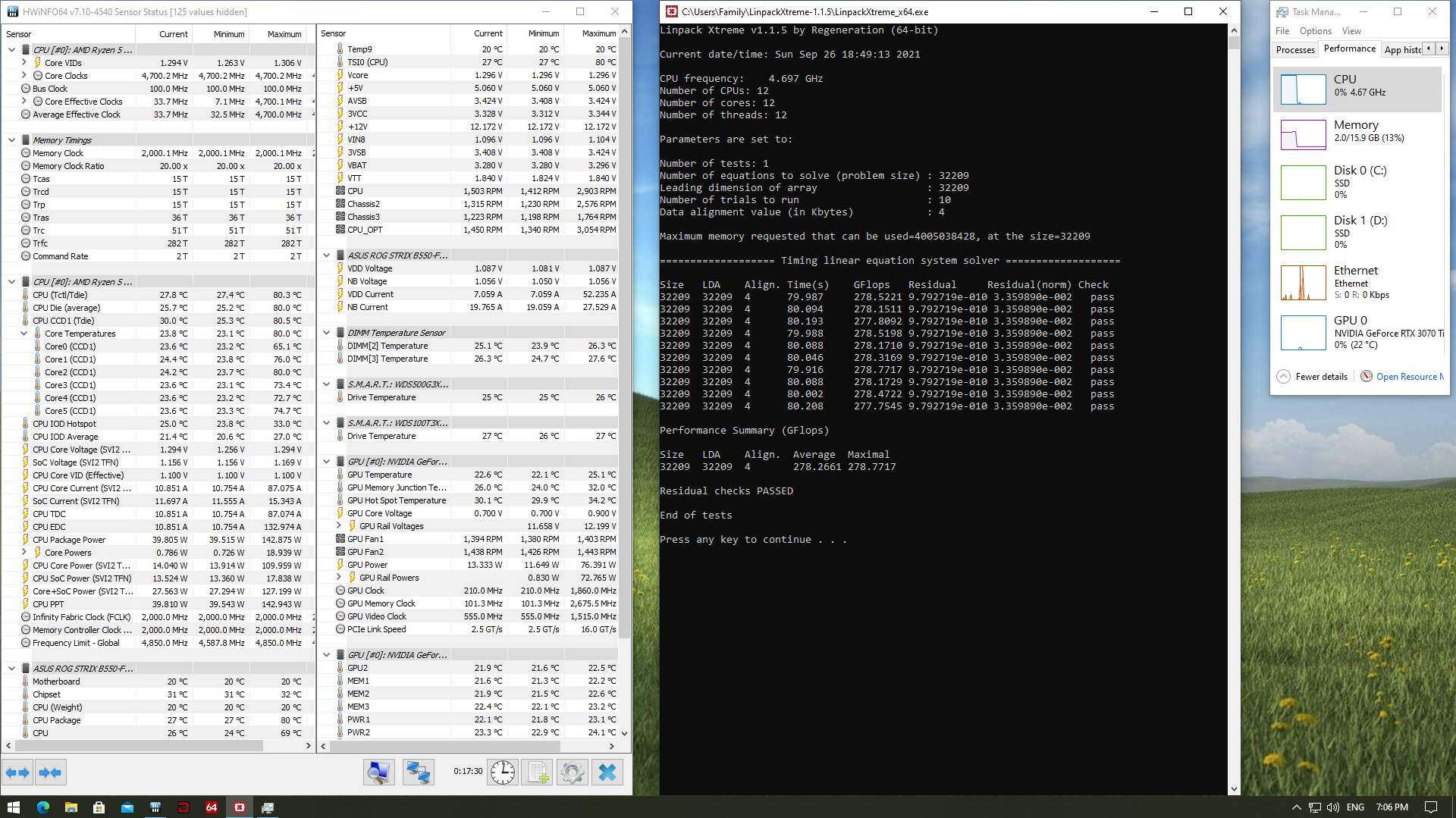Image resolution: width=1456 pixels, height=818 pixels.
Task: Collapse DIMM Temperature Sensor group
Action: [327, 333]
